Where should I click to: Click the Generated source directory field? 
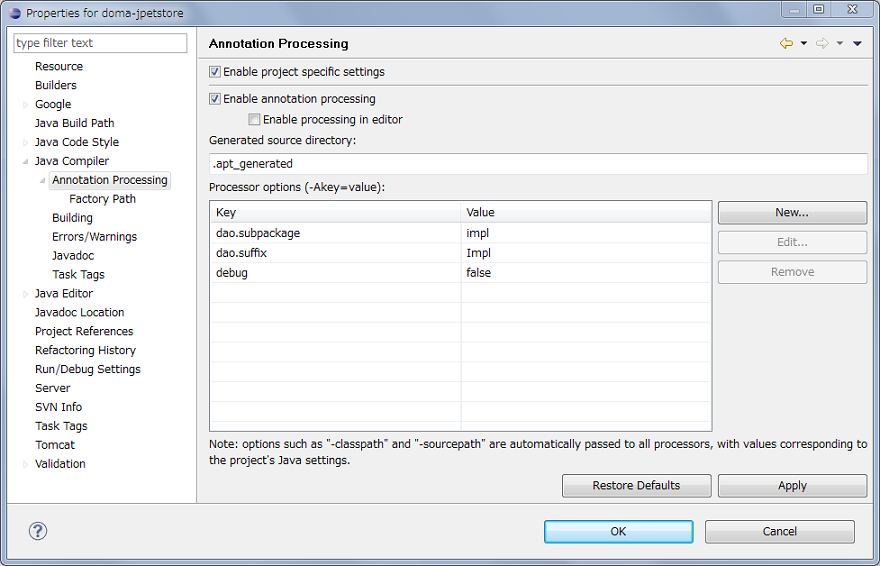point(538,164)
